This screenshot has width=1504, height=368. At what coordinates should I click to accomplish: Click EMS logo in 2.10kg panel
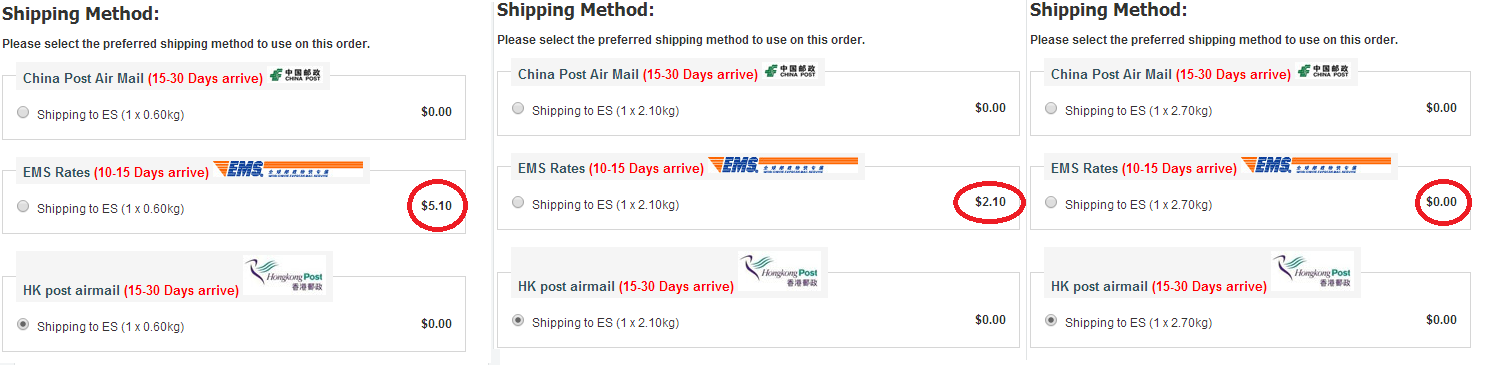tap(782, 165)
